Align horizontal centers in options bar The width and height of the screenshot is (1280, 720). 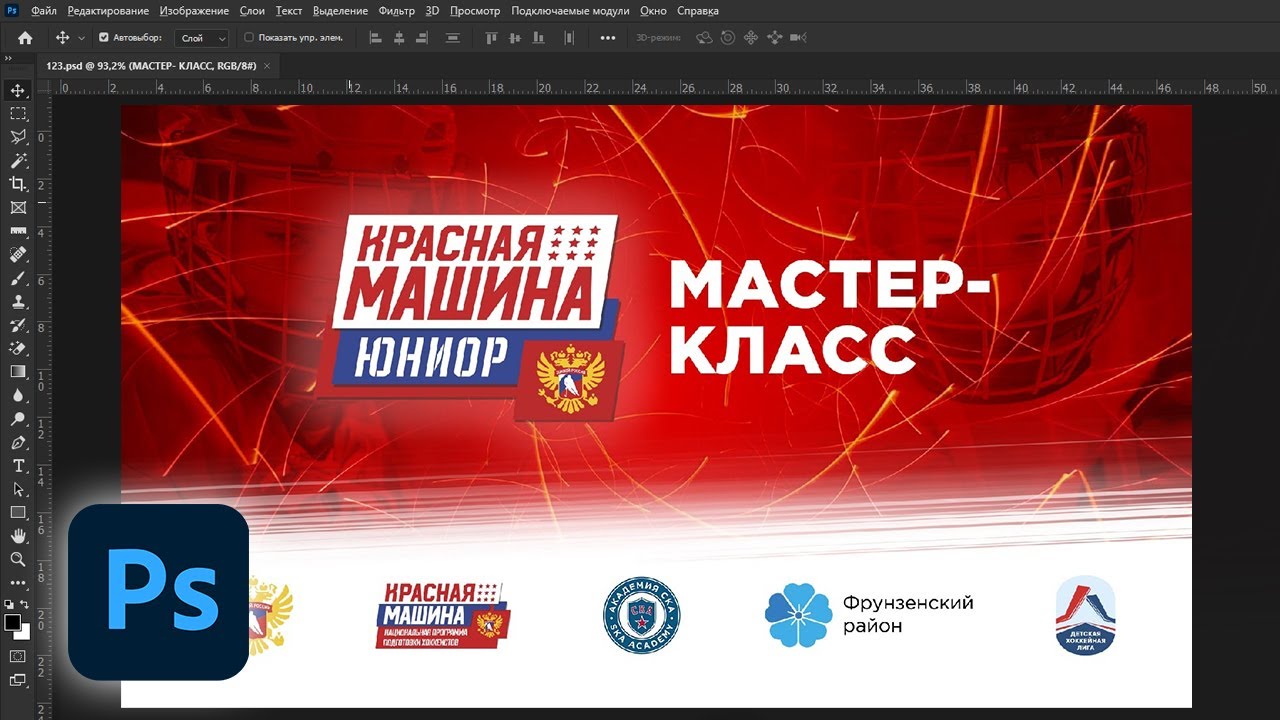399,38
